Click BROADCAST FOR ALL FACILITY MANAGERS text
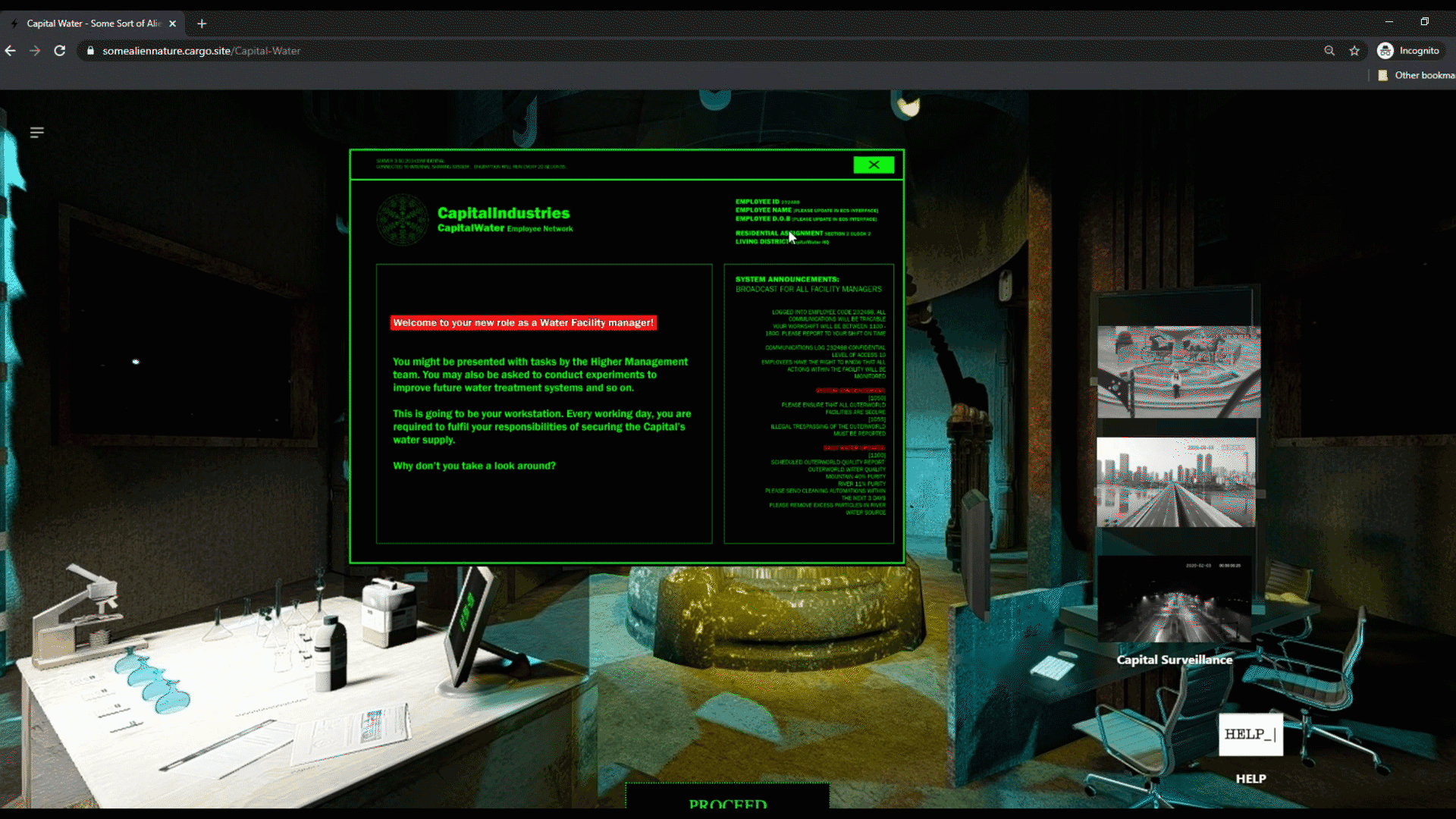 [x=808, y=289]
